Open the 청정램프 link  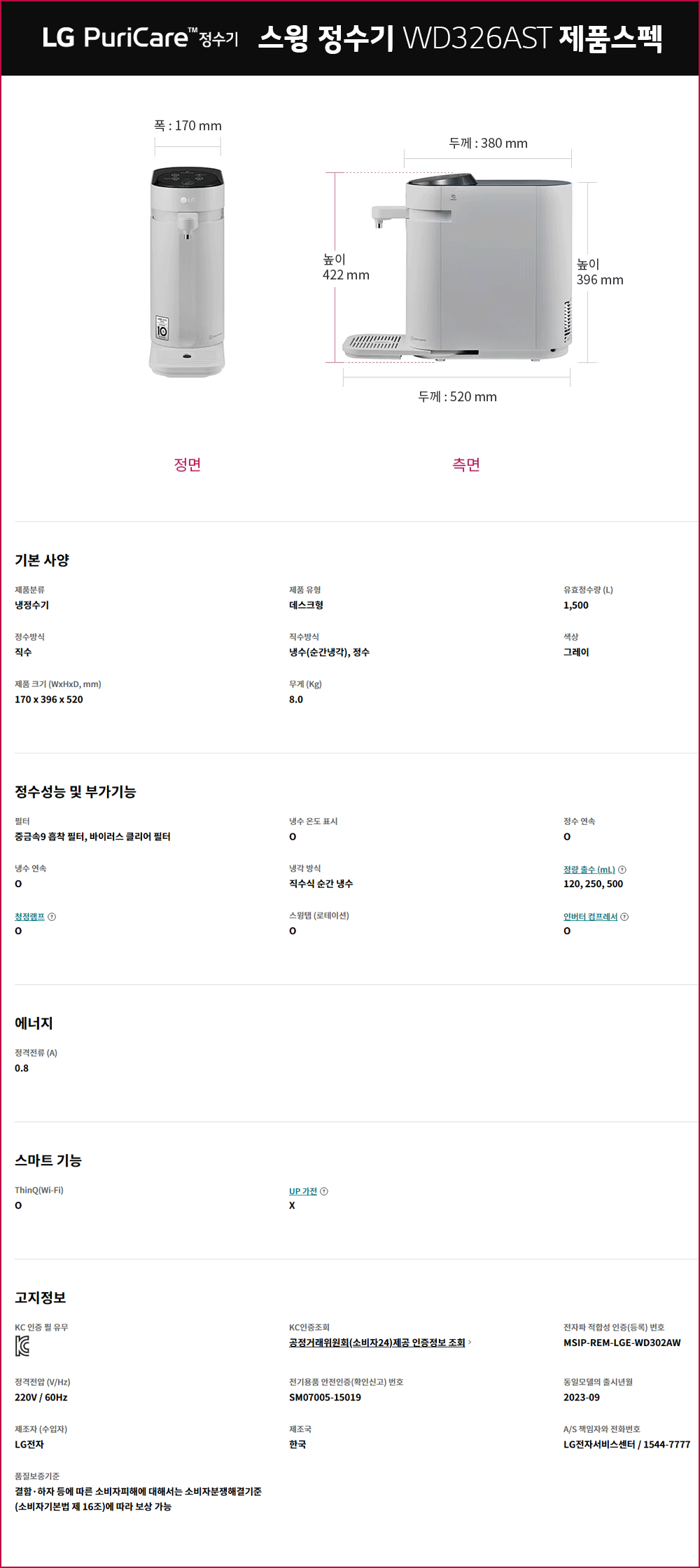pos(29,917)
